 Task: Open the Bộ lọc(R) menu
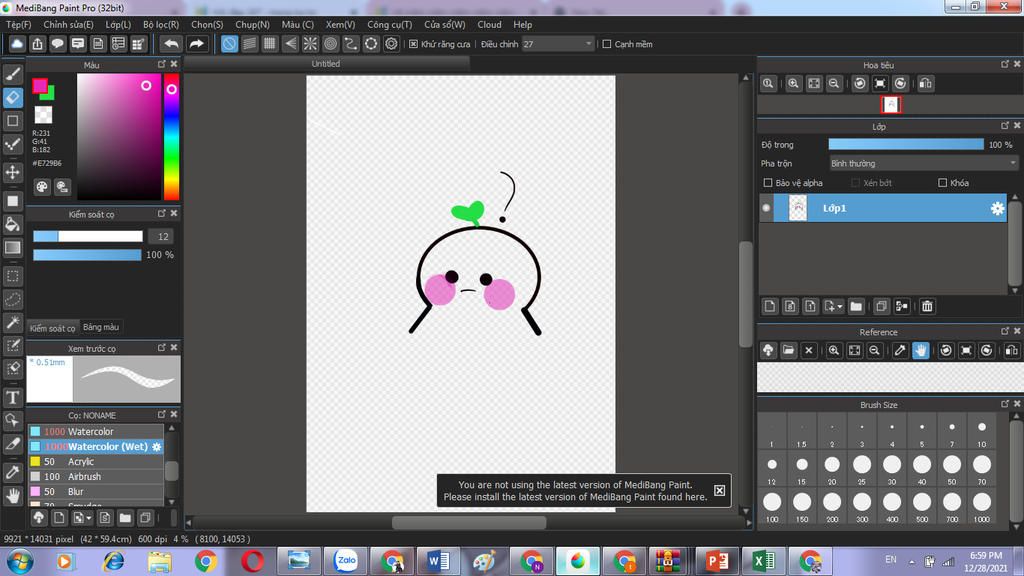coord(161,24)
